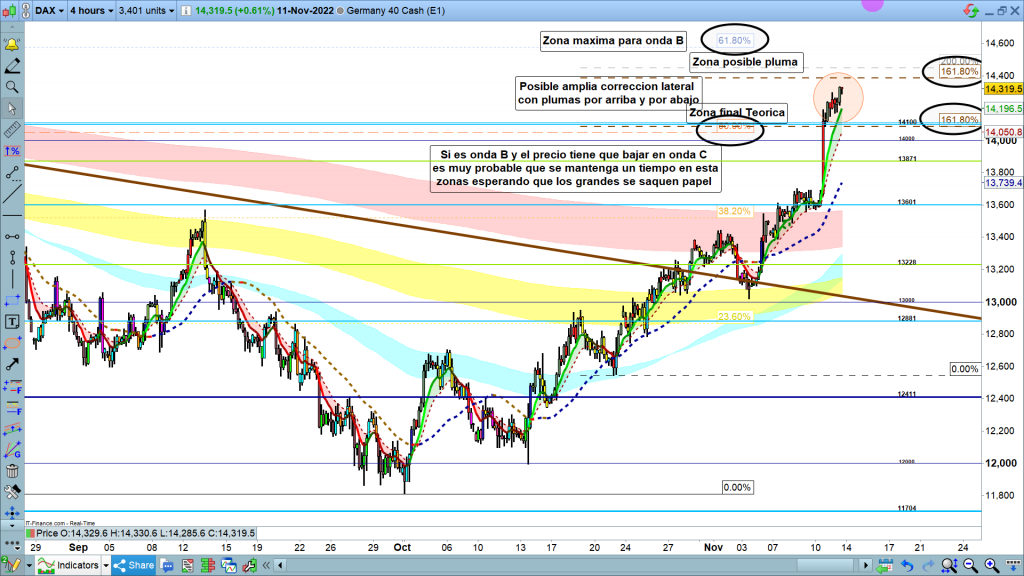Click the current price label 14,319.5
The height and width of the screenshot is (576, 1024).
pos(1001,89)
